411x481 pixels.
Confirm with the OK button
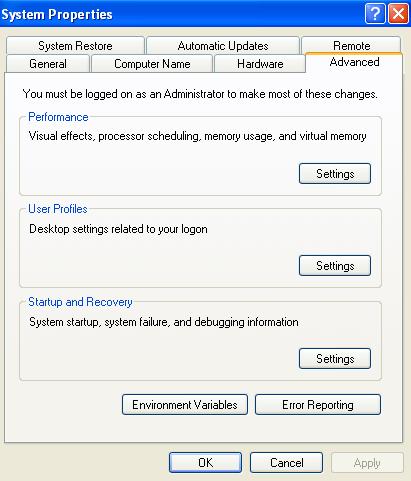coord(205,463)
